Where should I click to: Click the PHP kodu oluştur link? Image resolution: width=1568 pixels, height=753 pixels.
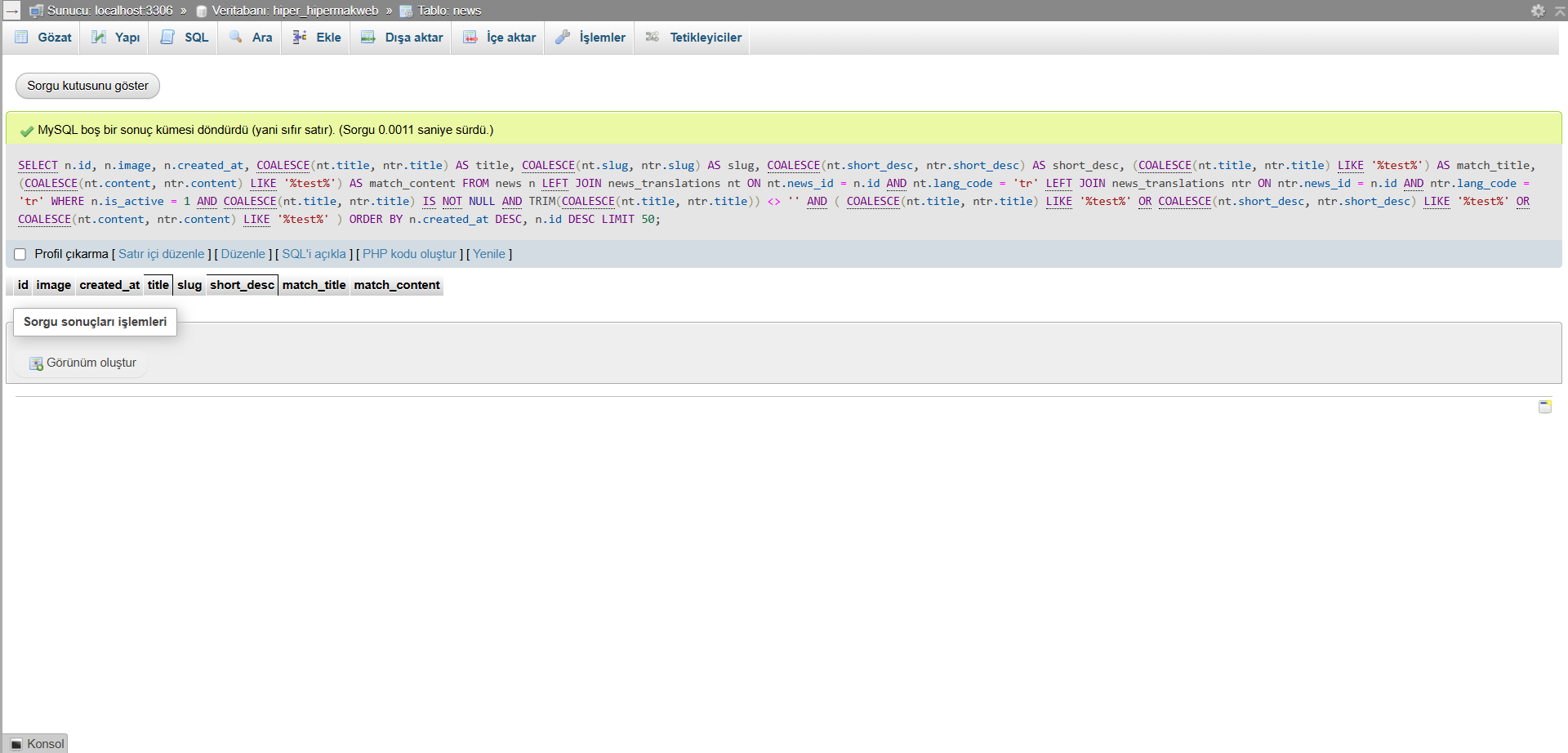pyautogui.click(x=409, y=254)
